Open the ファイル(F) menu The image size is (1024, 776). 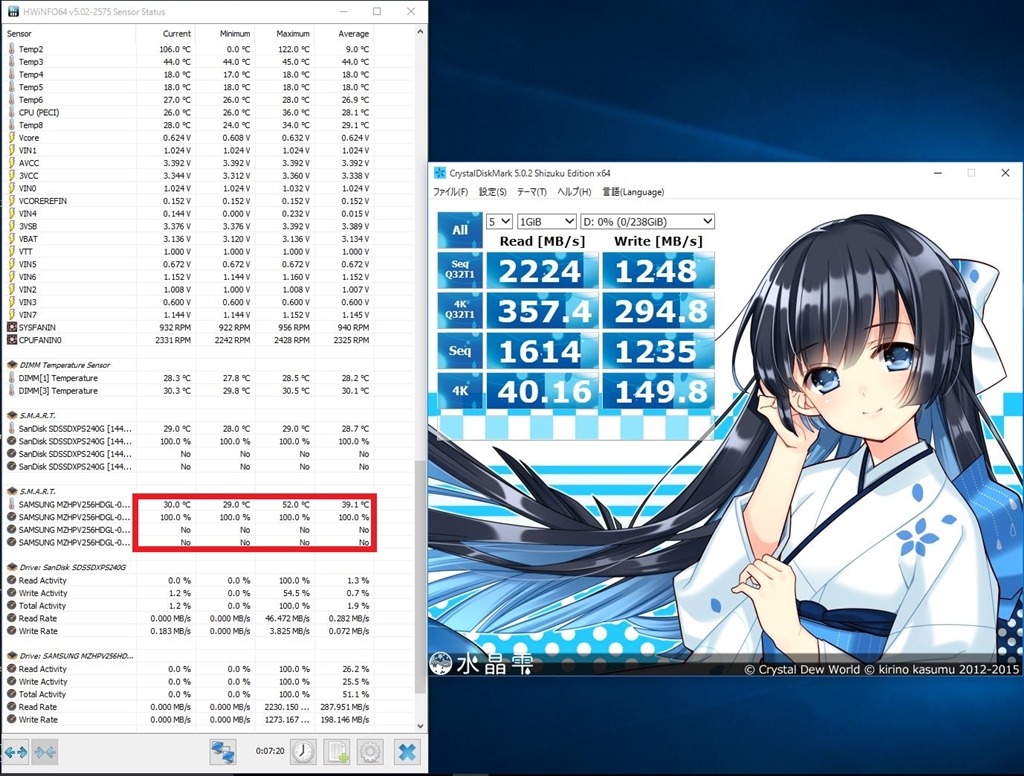pos(451,192)
